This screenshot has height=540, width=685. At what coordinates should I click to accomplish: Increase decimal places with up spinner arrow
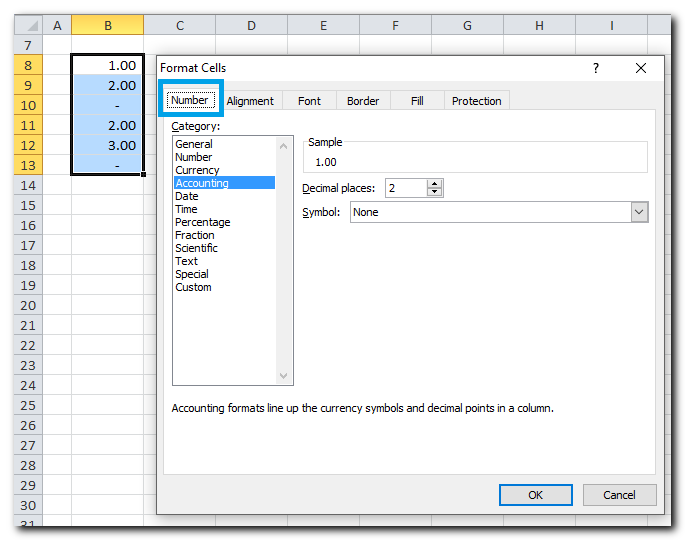pos(434,184)
